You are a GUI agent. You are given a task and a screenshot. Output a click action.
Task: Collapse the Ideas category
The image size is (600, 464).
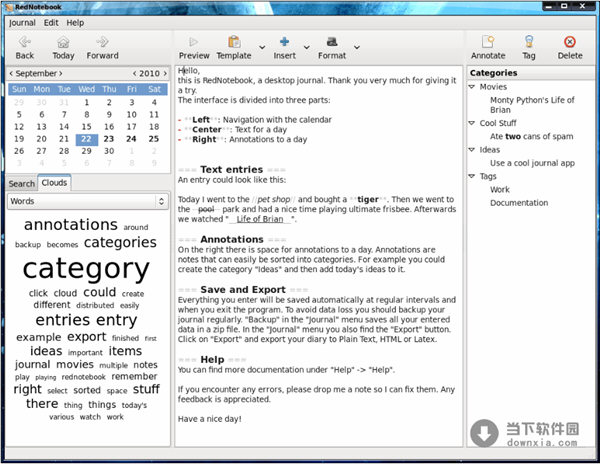coord(472,150)
